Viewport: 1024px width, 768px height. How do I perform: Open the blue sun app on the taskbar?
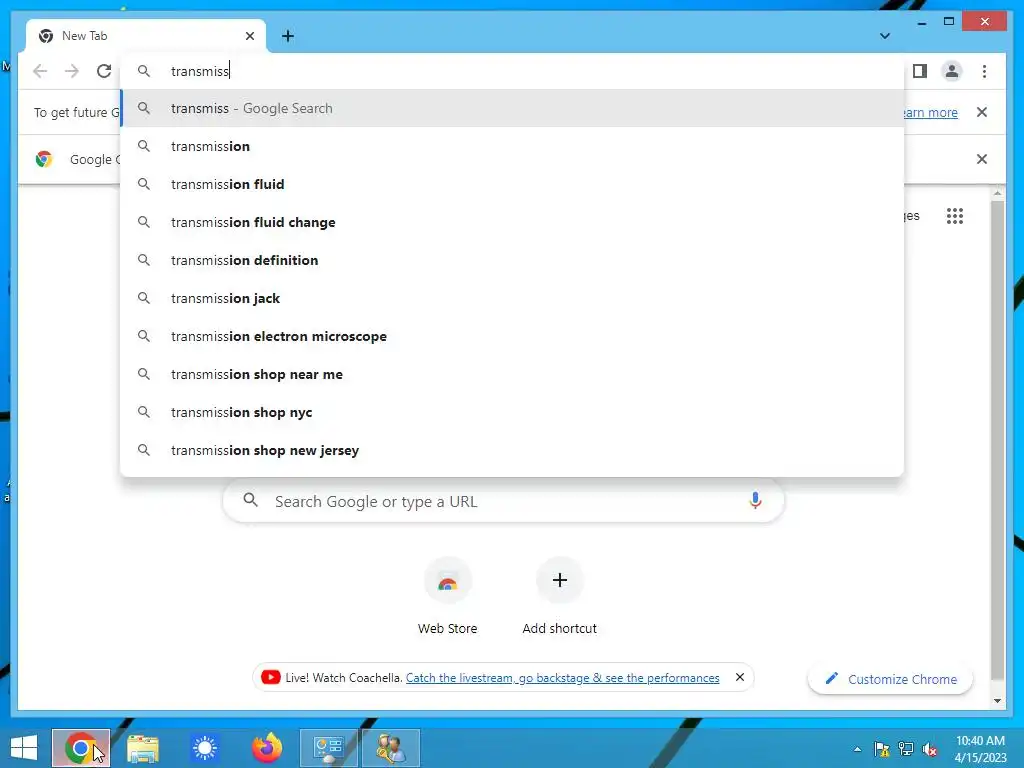click(x=204, y=748)
